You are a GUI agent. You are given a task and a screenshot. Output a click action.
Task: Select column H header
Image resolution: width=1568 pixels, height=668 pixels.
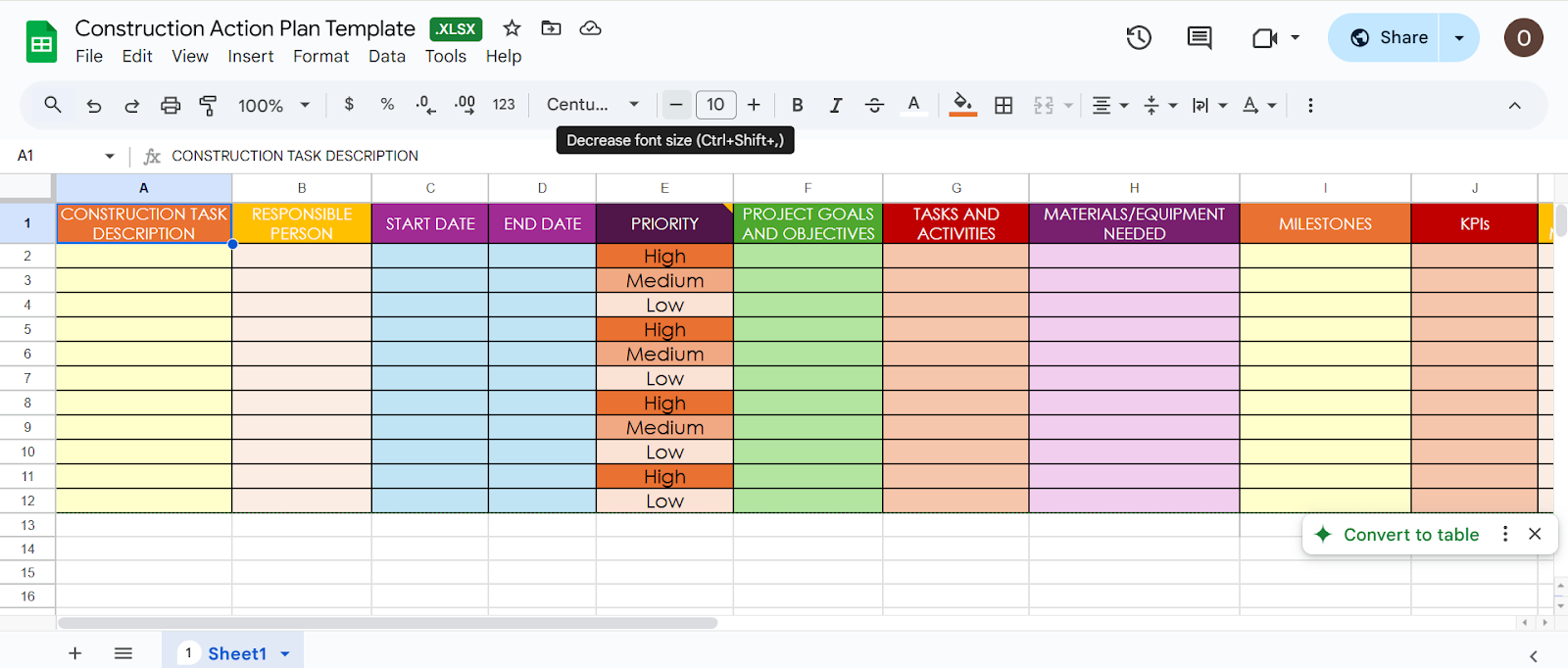(1134, 188)
